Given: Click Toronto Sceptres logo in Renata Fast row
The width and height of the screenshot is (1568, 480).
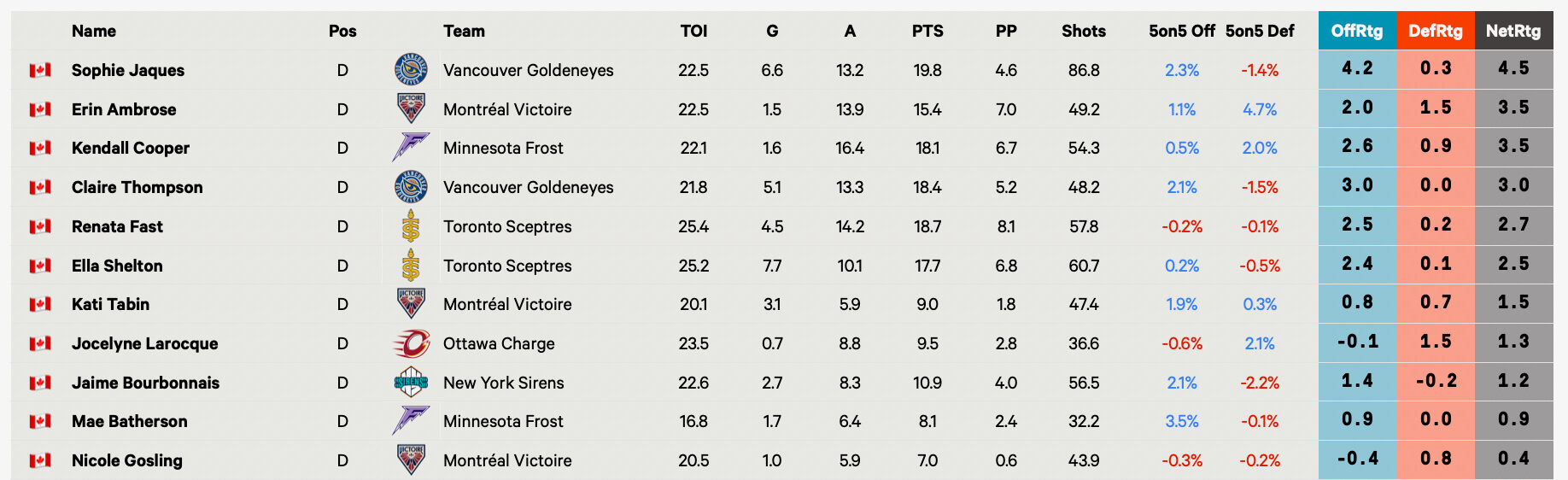Looking at the screenshot, I should tap(411, 226).
